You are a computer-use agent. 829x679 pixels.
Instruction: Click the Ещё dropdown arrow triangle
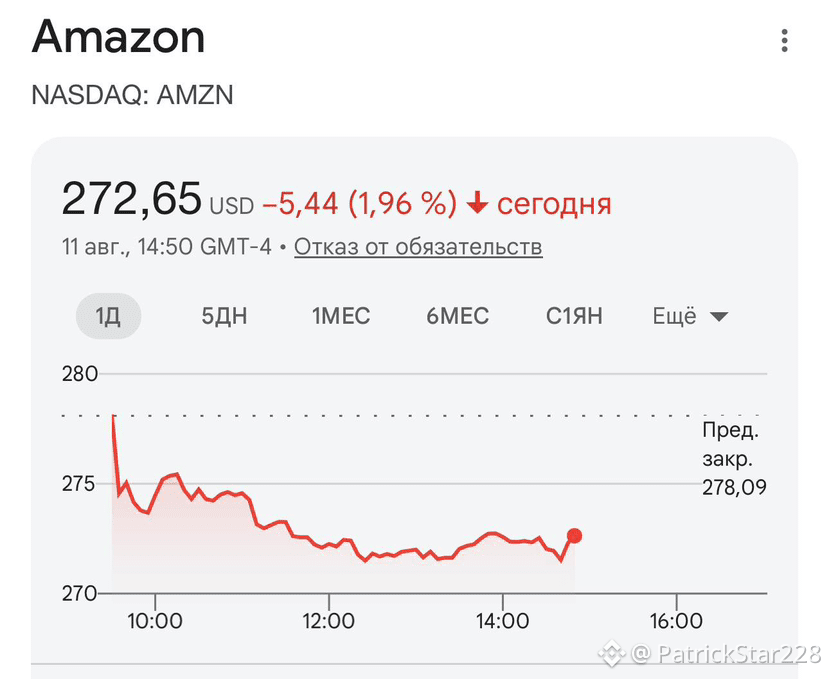719,317
